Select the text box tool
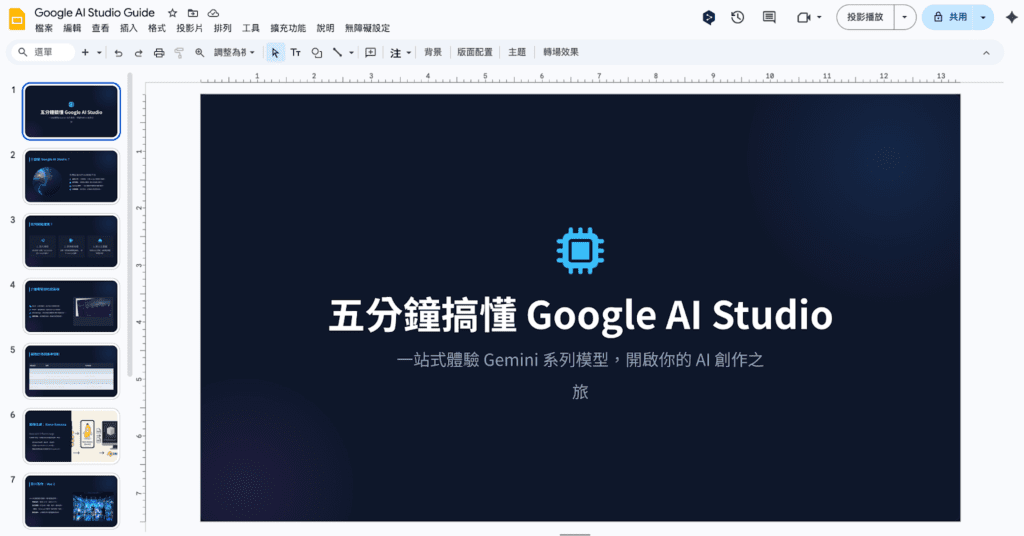 coord(296,52)
